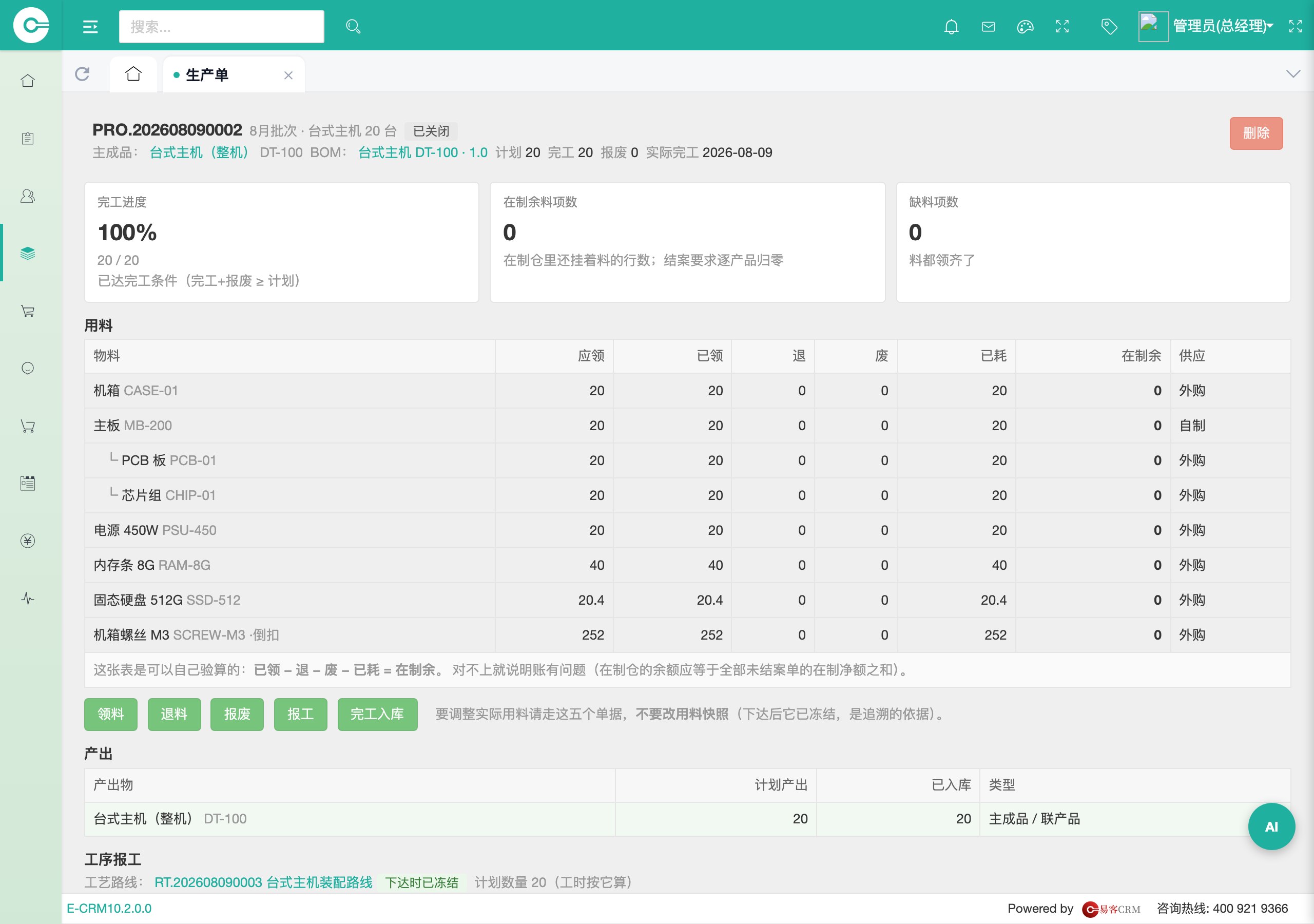The image size is (1314, 924).
Task: Open the sidebar yen finance icon
Action: click(x=28, y=541)
